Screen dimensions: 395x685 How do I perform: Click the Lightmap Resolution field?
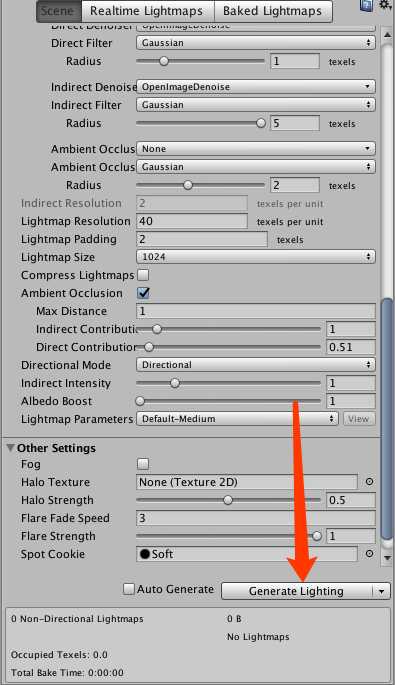[x=192, y=221]
